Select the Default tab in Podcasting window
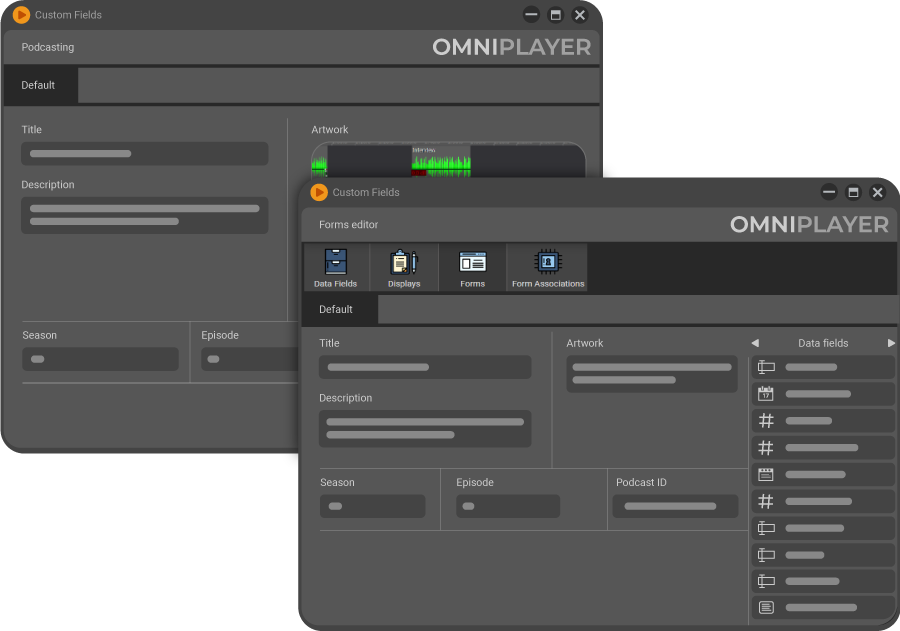900x631 pixels. coord(40,86)
